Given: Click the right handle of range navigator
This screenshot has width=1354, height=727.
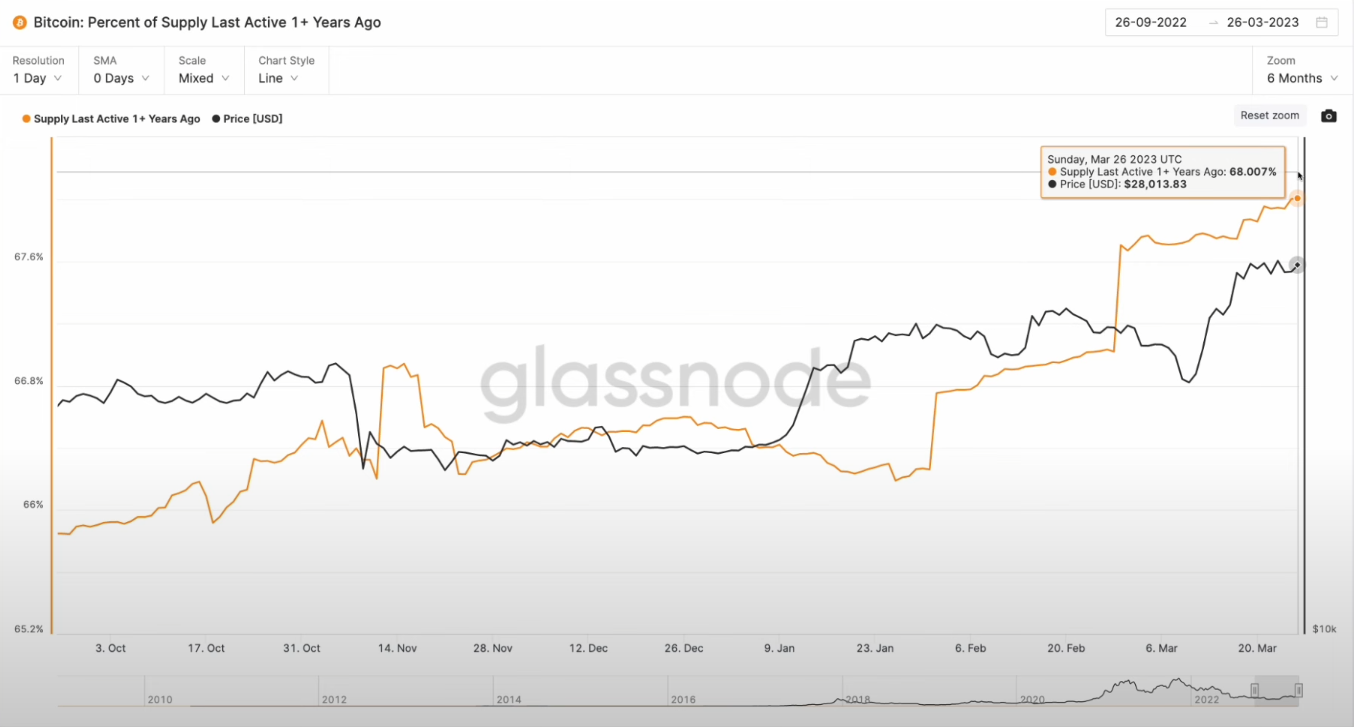Looking at the screenshot, I should pos(1299,690).
